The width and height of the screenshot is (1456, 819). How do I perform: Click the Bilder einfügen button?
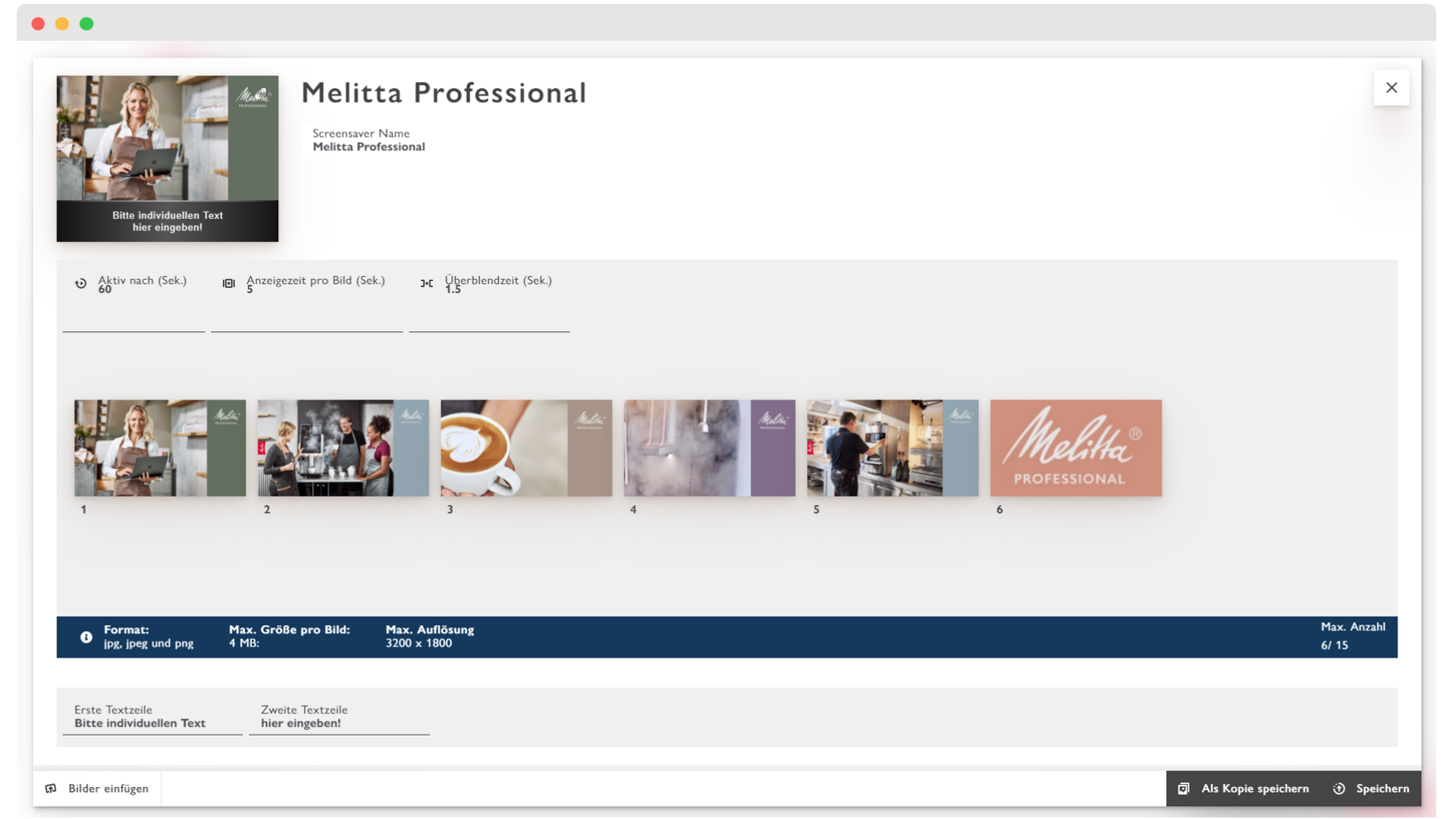coord(97,789)
